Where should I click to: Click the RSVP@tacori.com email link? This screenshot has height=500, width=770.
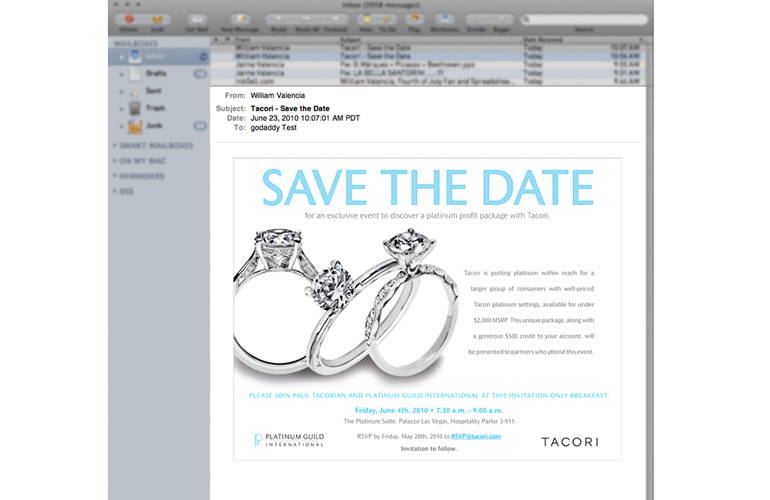tap(476, 436)
